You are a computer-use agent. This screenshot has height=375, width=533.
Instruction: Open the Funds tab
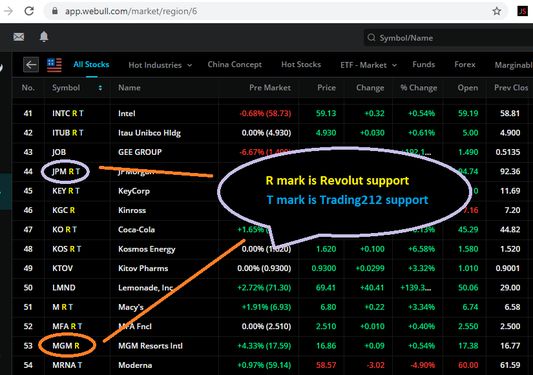pos(424,65)
